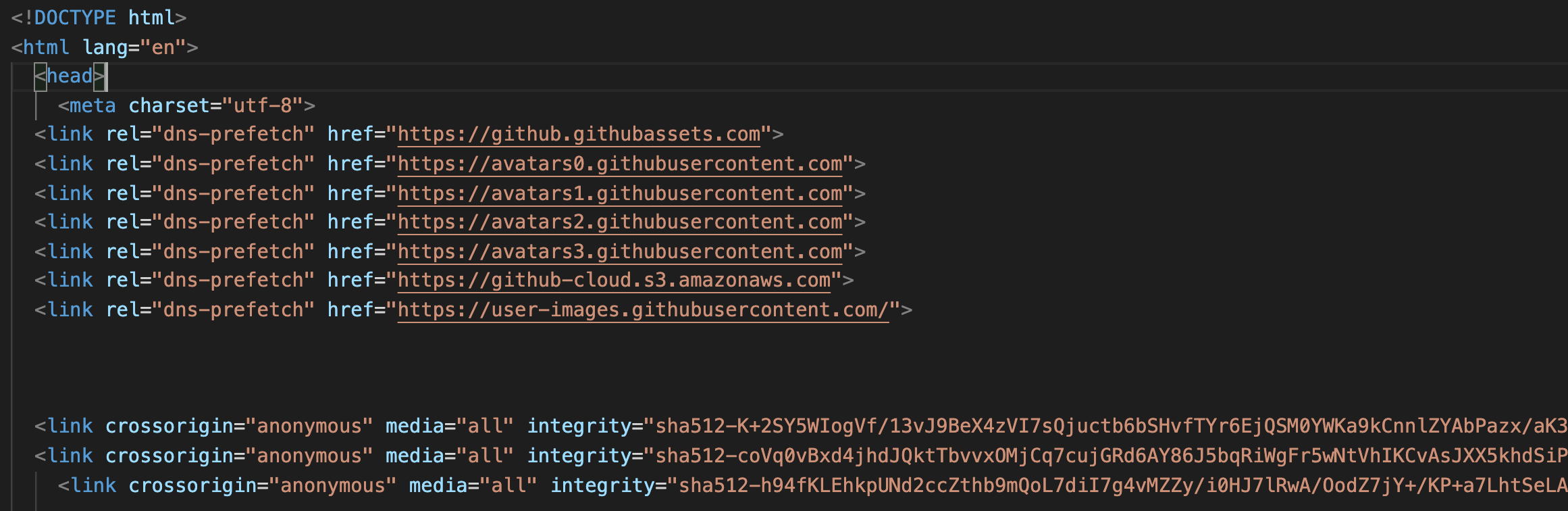Click the DOCTYPE keyword on first line
1568x511 pixels.
[x=75, y=18]
